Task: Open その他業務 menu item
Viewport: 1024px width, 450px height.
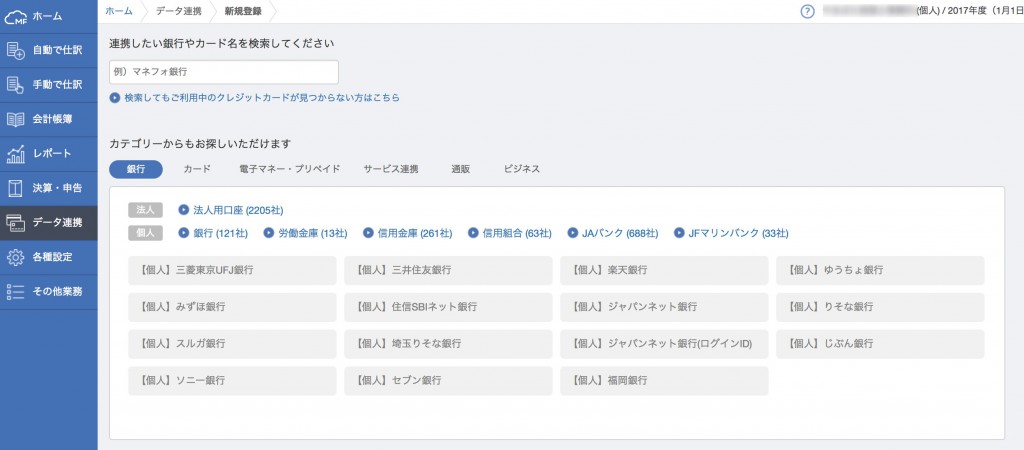Action: click(x=49, y=291)
